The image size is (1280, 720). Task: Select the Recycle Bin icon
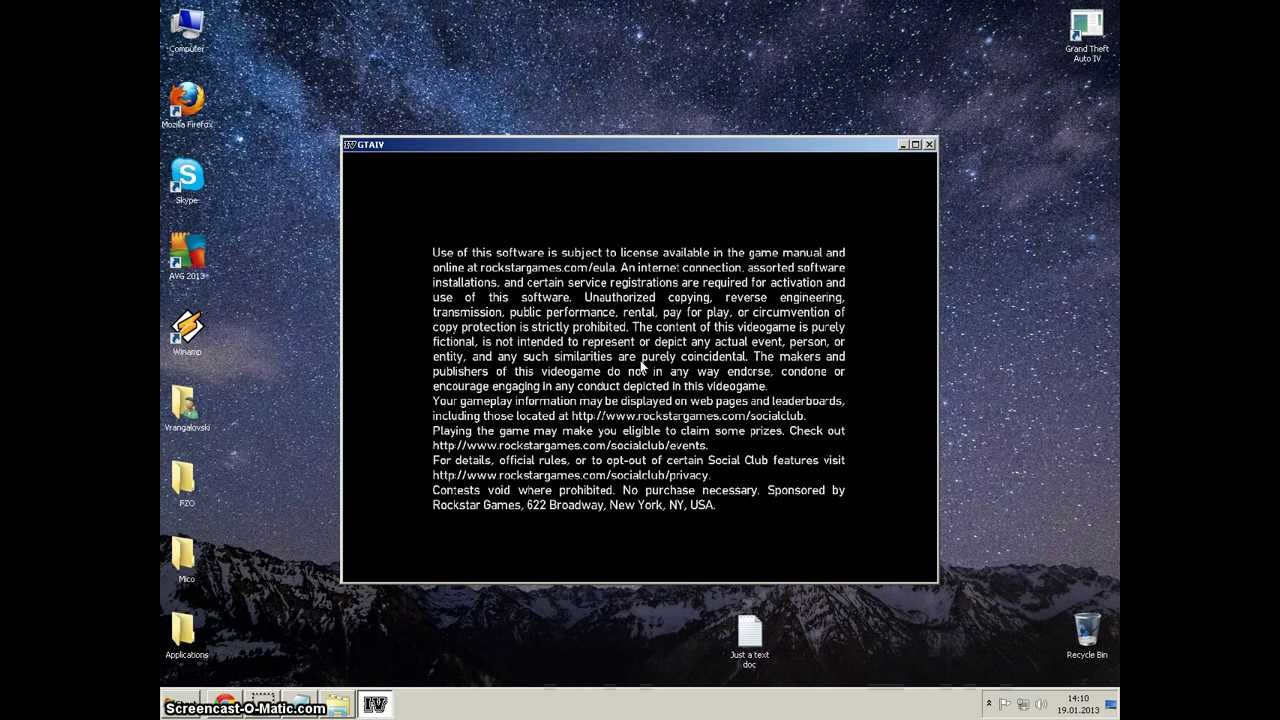pos(1087,636)
